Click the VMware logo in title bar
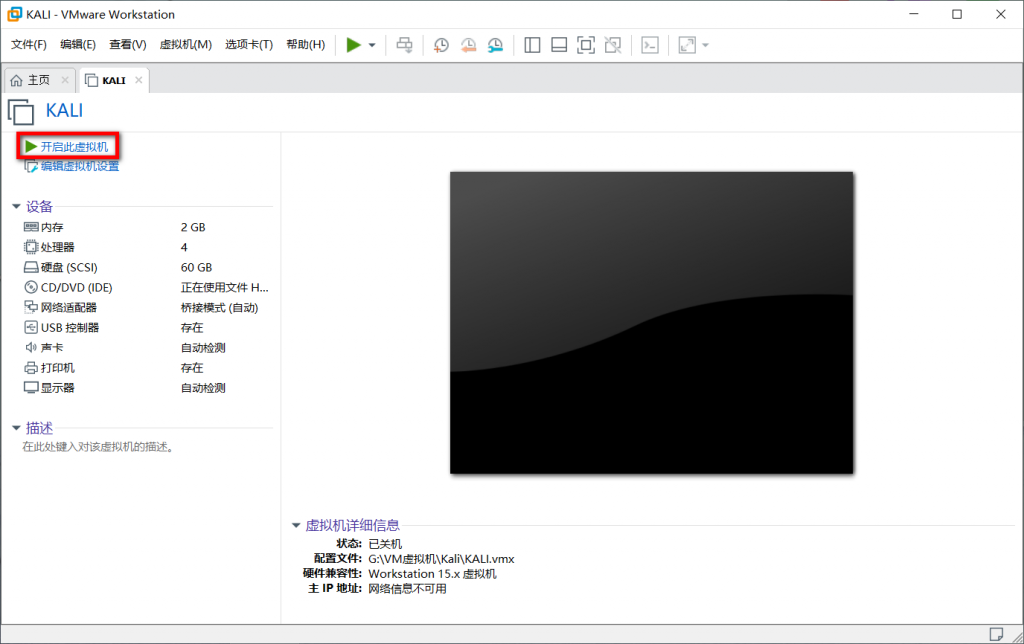The image size is (1024, 644). 14,14
